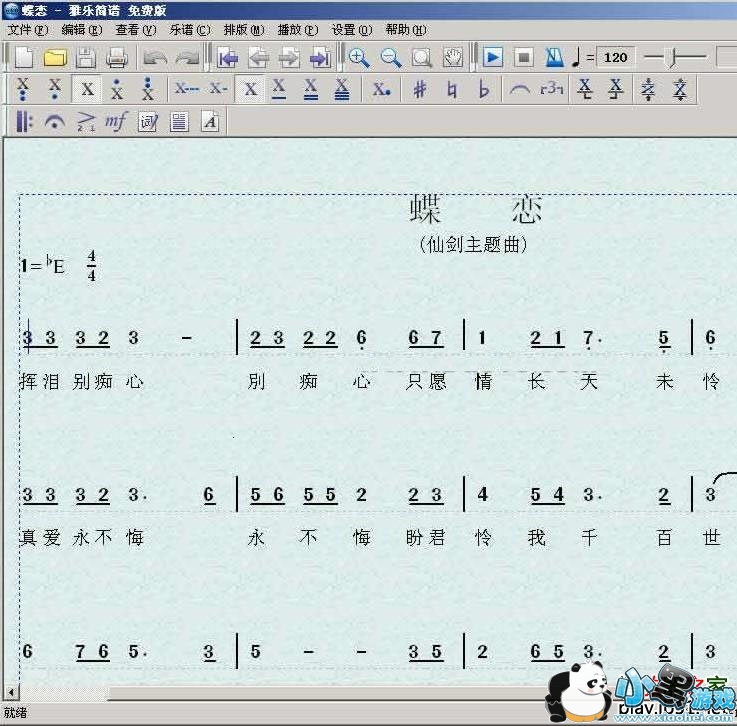Undo the last edit
Image resolution: width=737 pixels, height=726 pixels.
pos(156,58)
